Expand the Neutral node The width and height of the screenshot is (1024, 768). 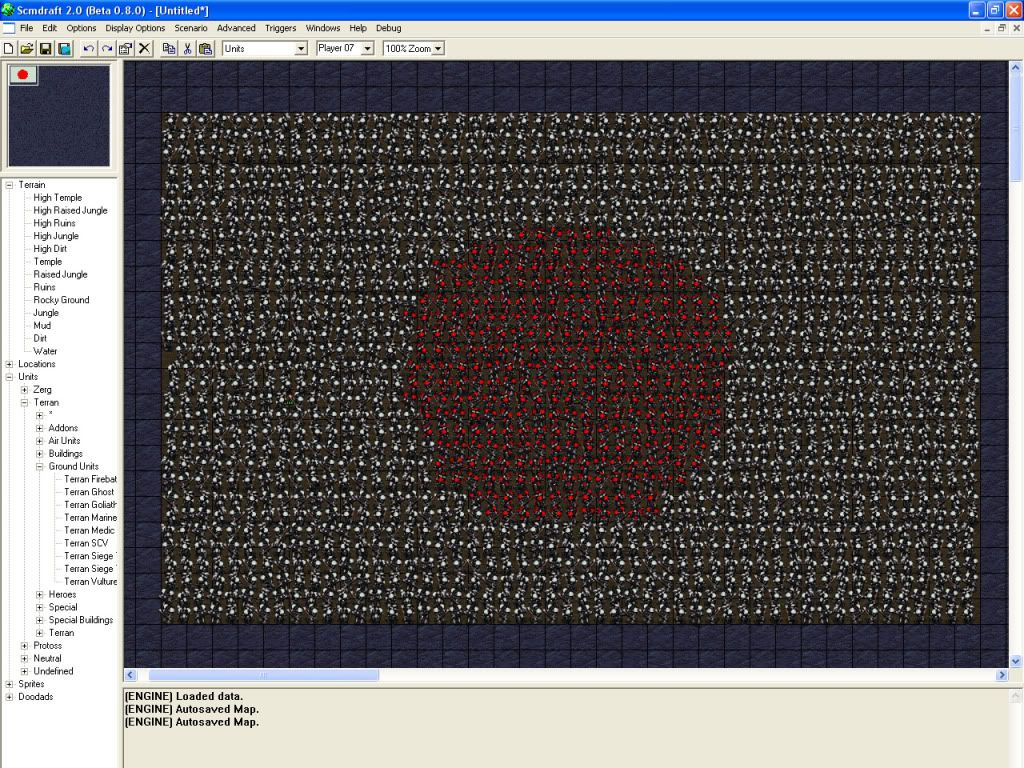(x=24, y=658)
